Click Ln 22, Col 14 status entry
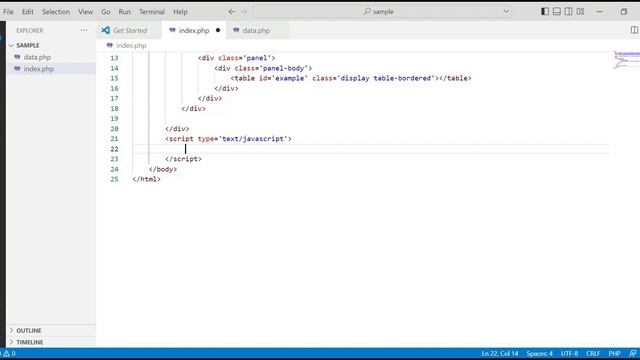Screen dimensions: 640x360 pyautogui.click(x=500, y=353)
